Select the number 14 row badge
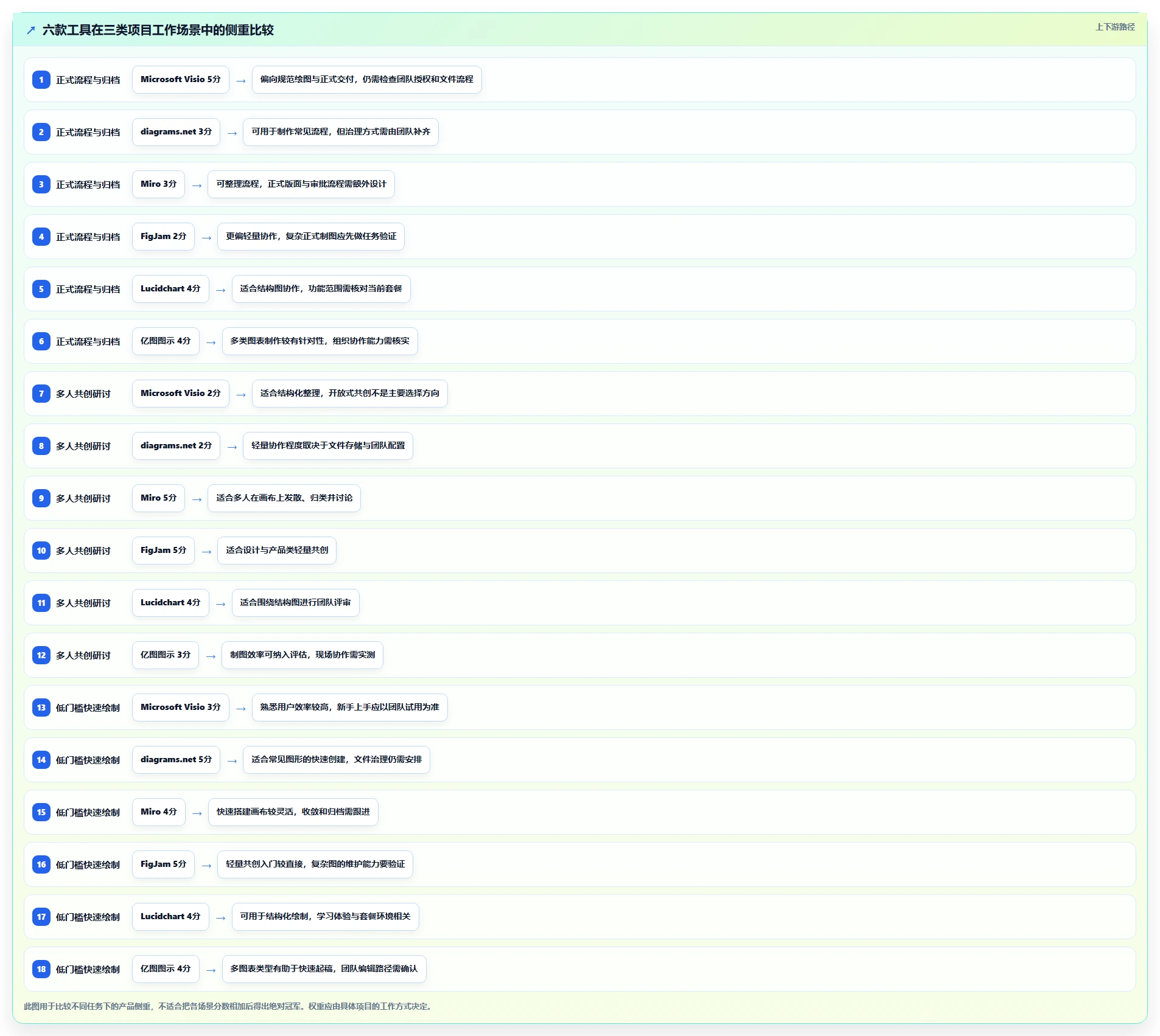 tap(41, 760)
